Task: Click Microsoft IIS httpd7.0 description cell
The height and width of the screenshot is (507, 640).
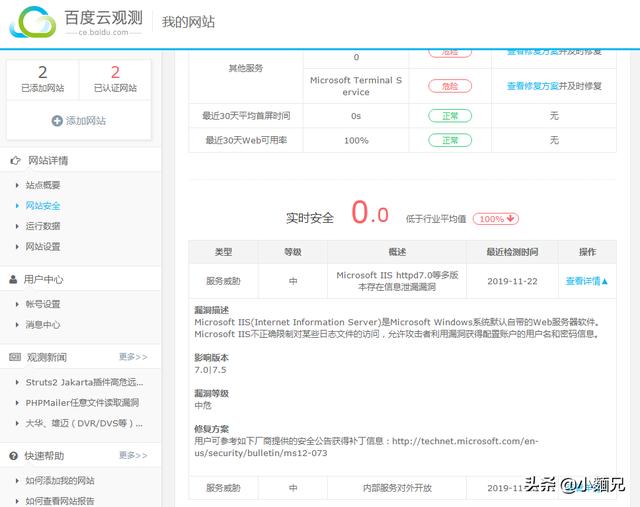Action: click(x=397, y=281)
